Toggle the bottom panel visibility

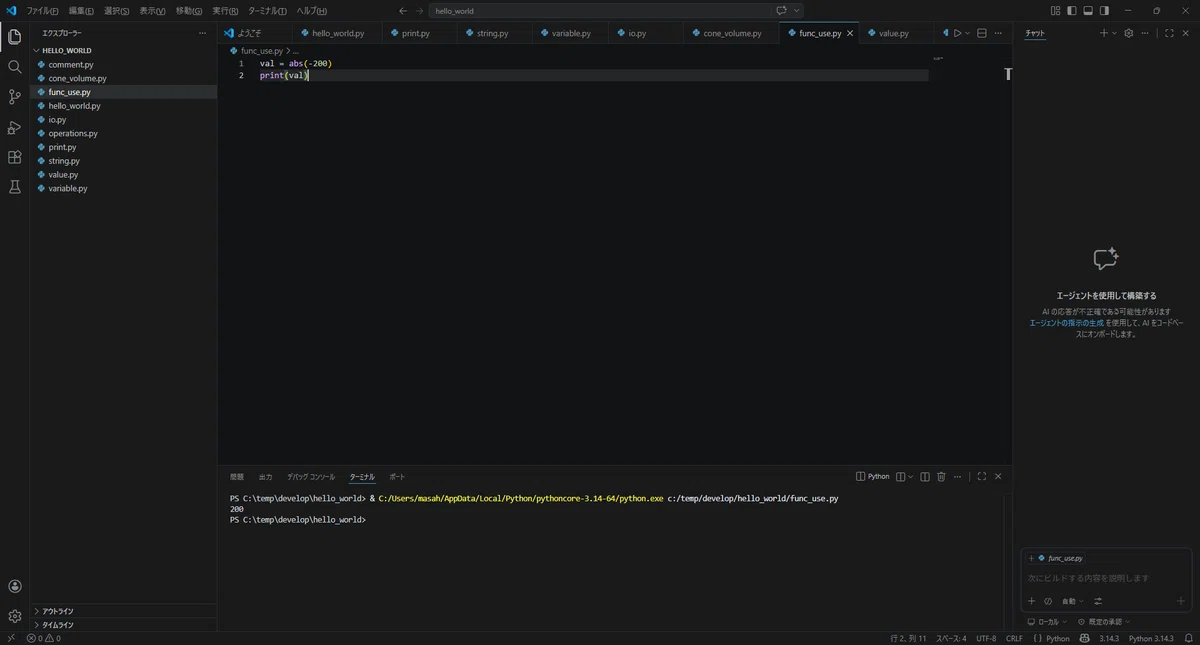coord(1088,11)
